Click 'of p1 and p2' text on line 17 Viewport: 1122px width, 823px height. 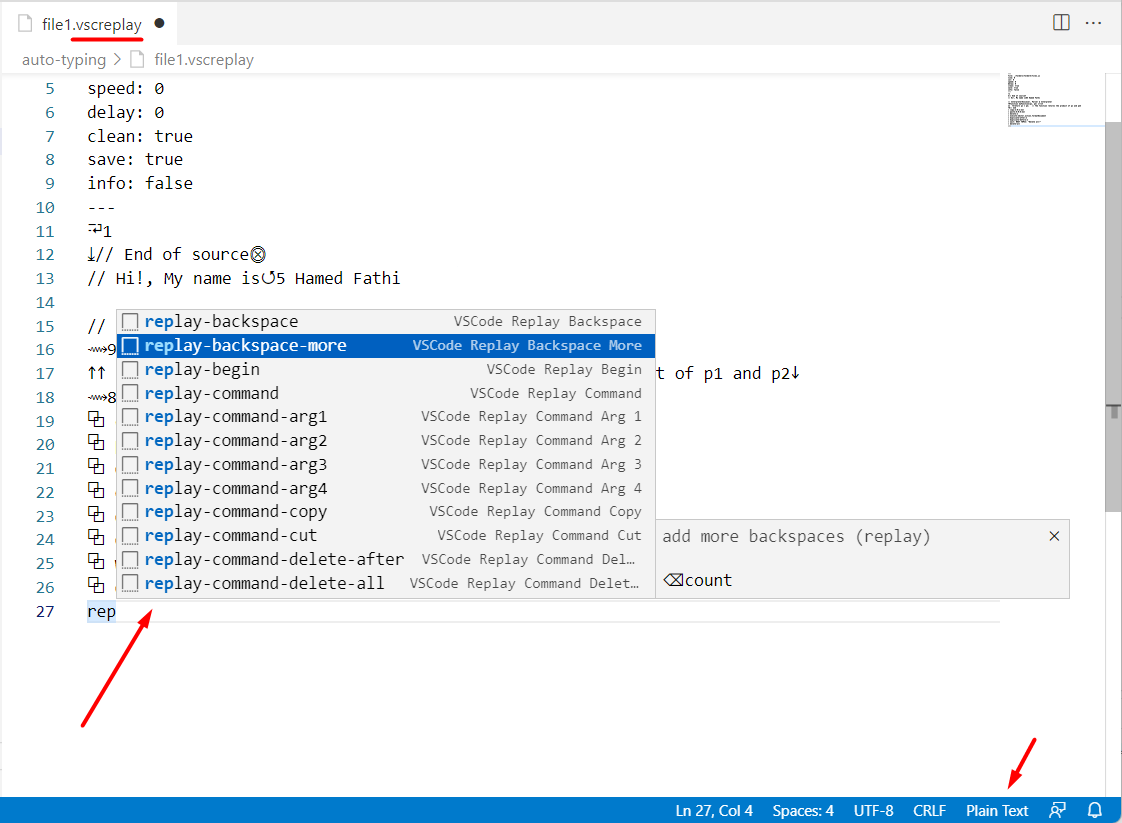[x=733, y=374]
